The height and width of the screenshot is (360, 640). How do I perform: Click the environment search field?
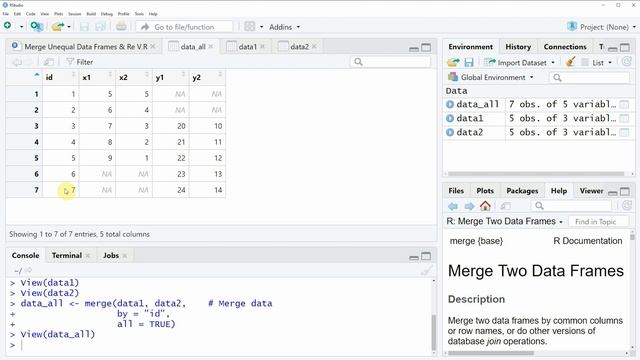(589, 78)
